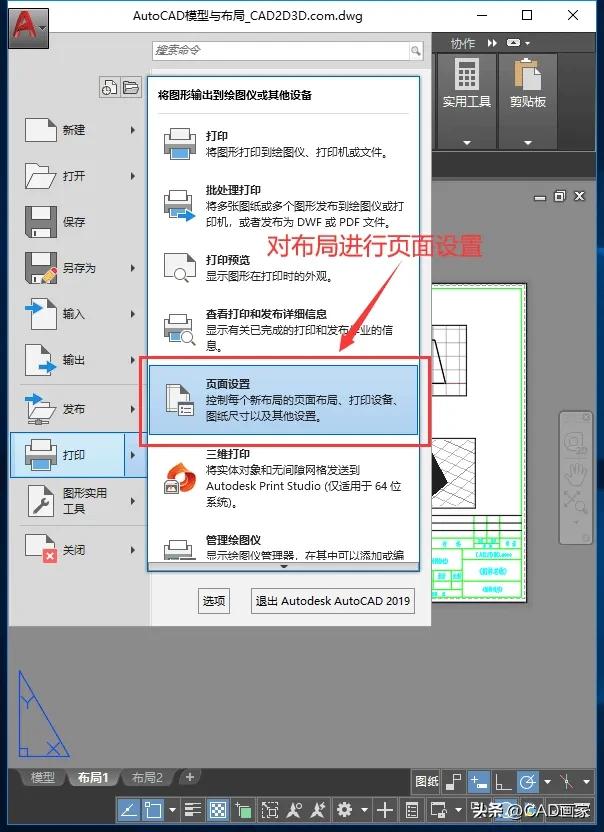Expand the 发布 submenu arrow
Screen dimensions: 604x832
133,409
